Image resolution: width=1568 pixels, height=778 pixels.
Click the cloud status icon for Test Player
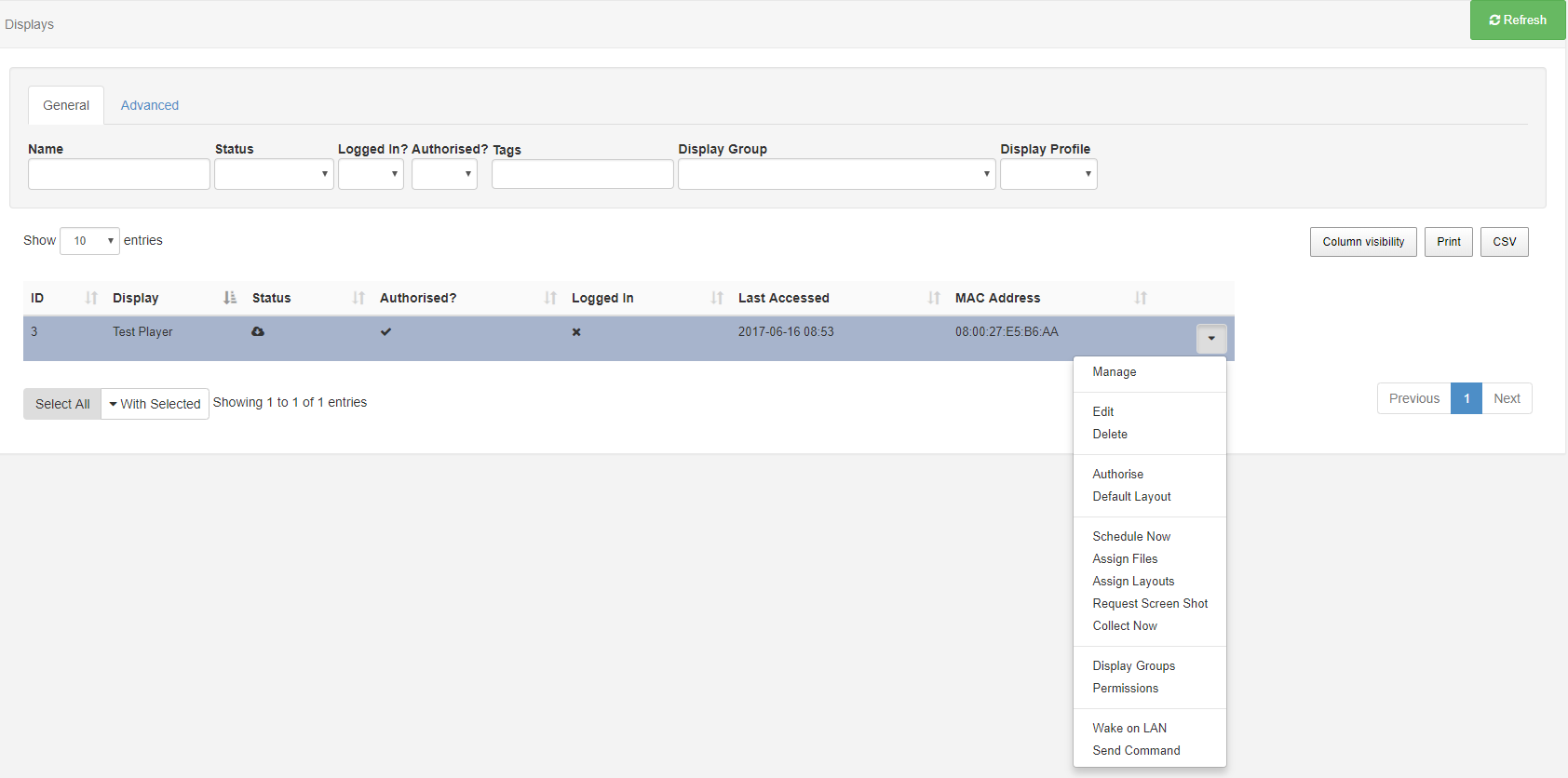(x=258, y=331)
